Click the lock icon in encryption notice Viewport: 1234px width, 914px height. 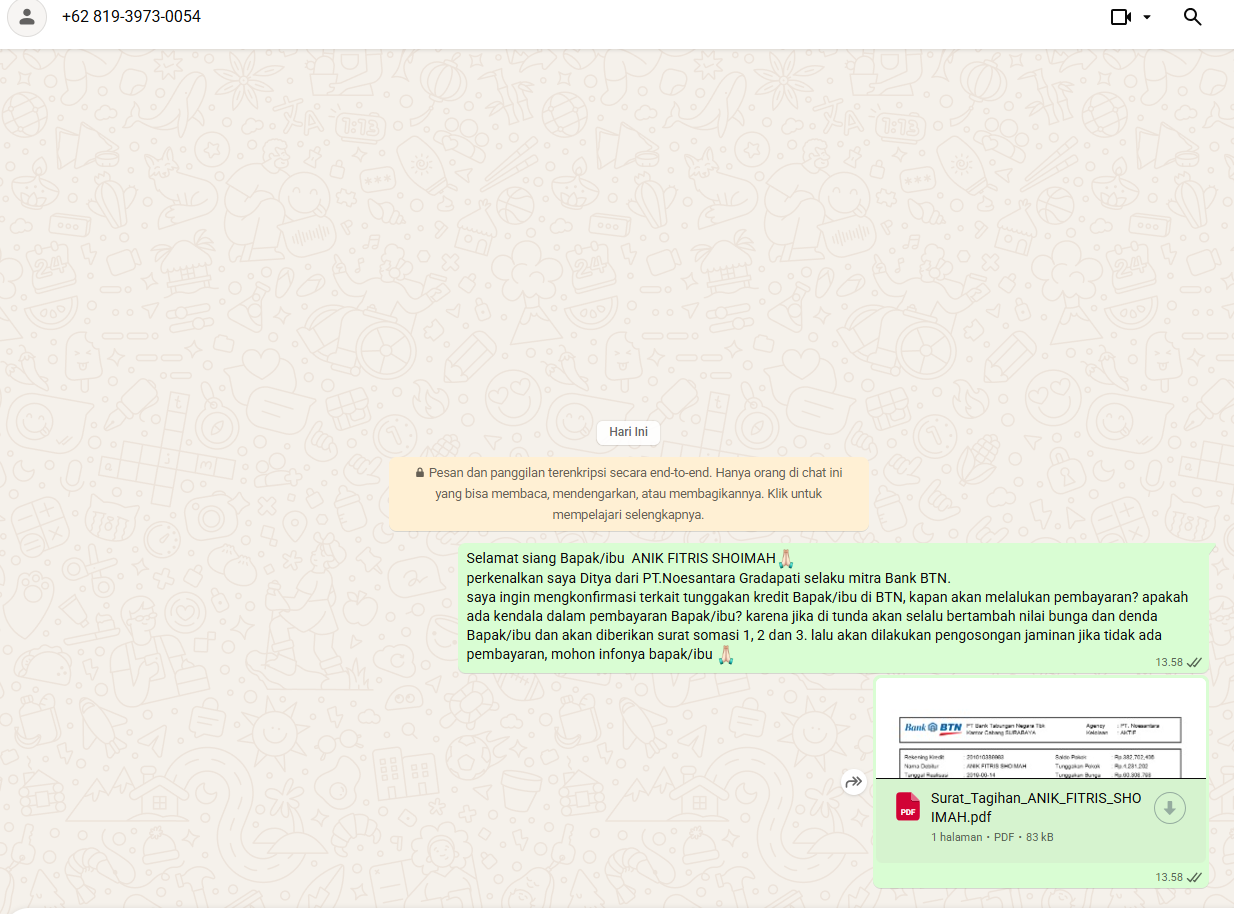point(420,473)
